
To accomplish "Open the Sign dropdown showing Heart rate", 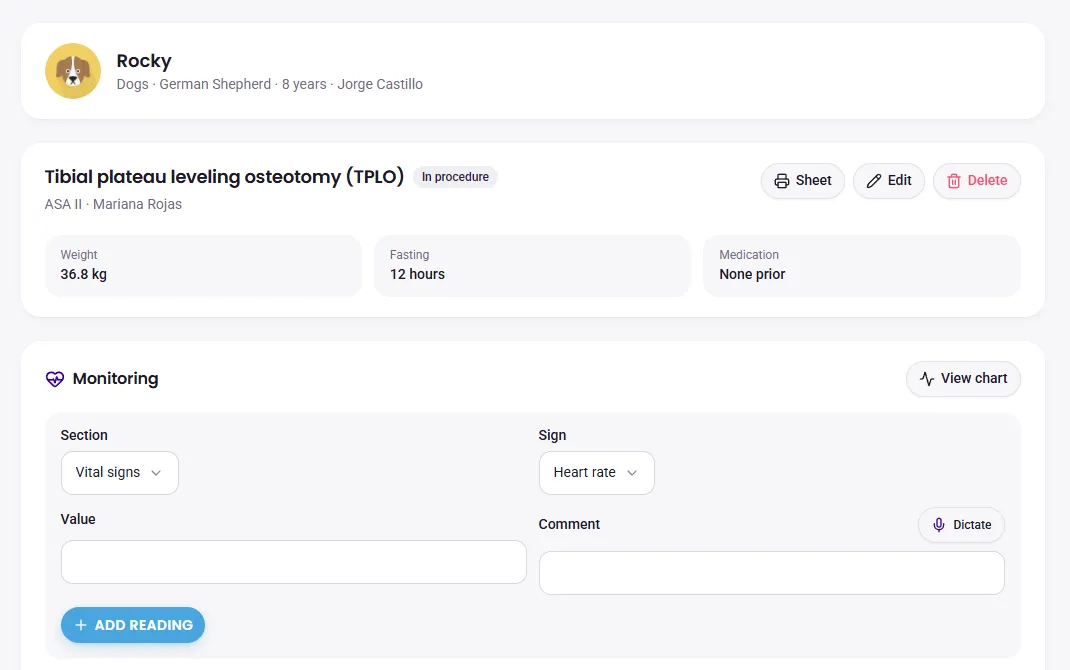I will pos(596,473).
